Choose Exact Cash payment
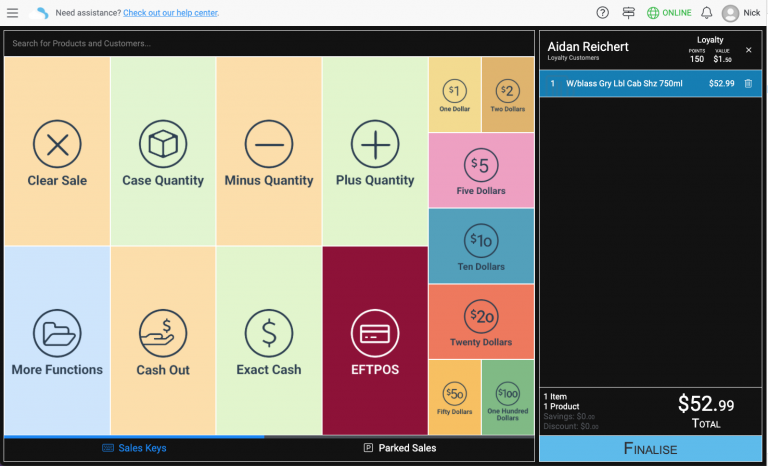 pyautogui.click(x=268, y=341)
